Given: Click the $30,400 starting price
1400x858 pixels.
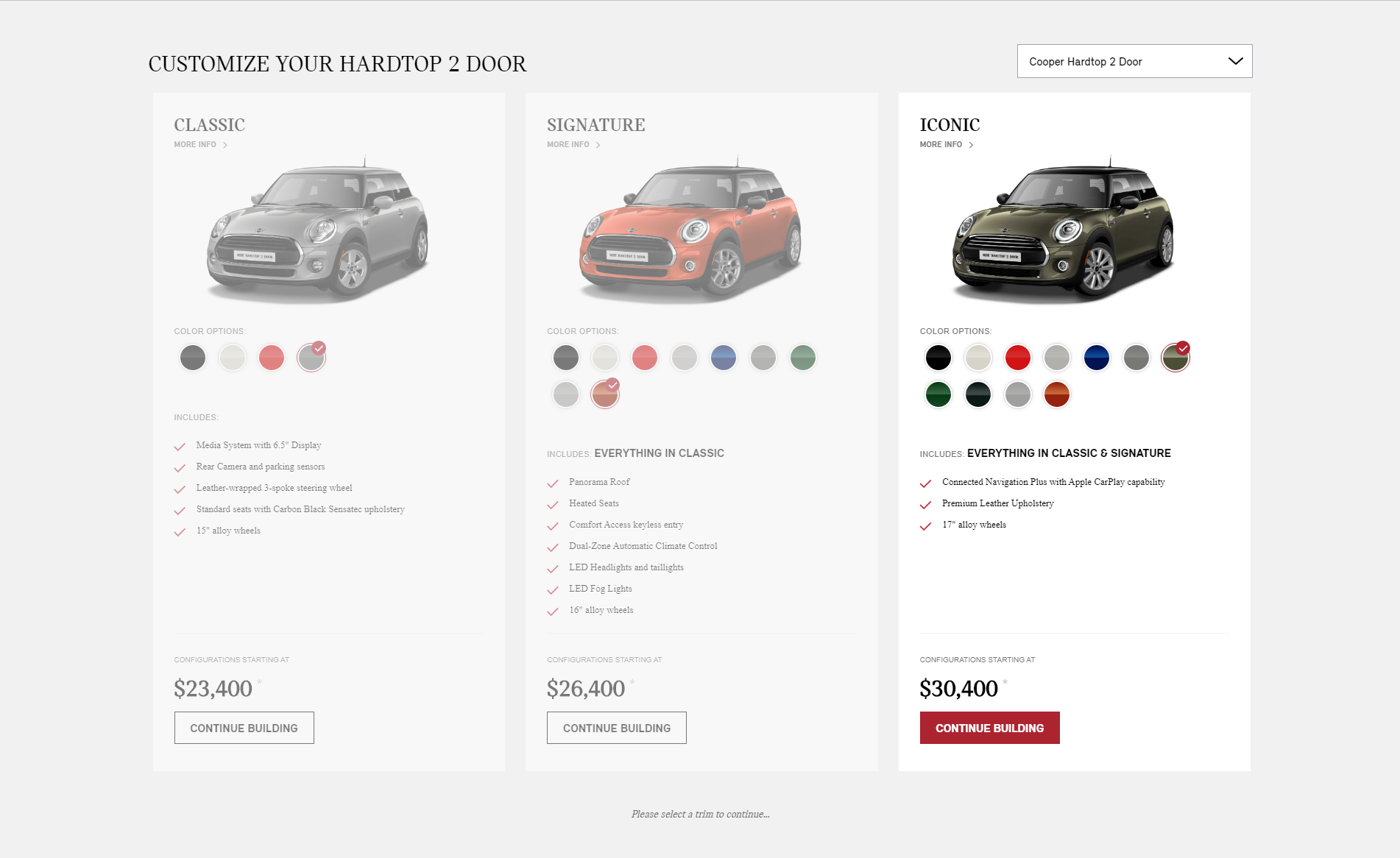Looking at the screenshot, I should pos(959,689).
